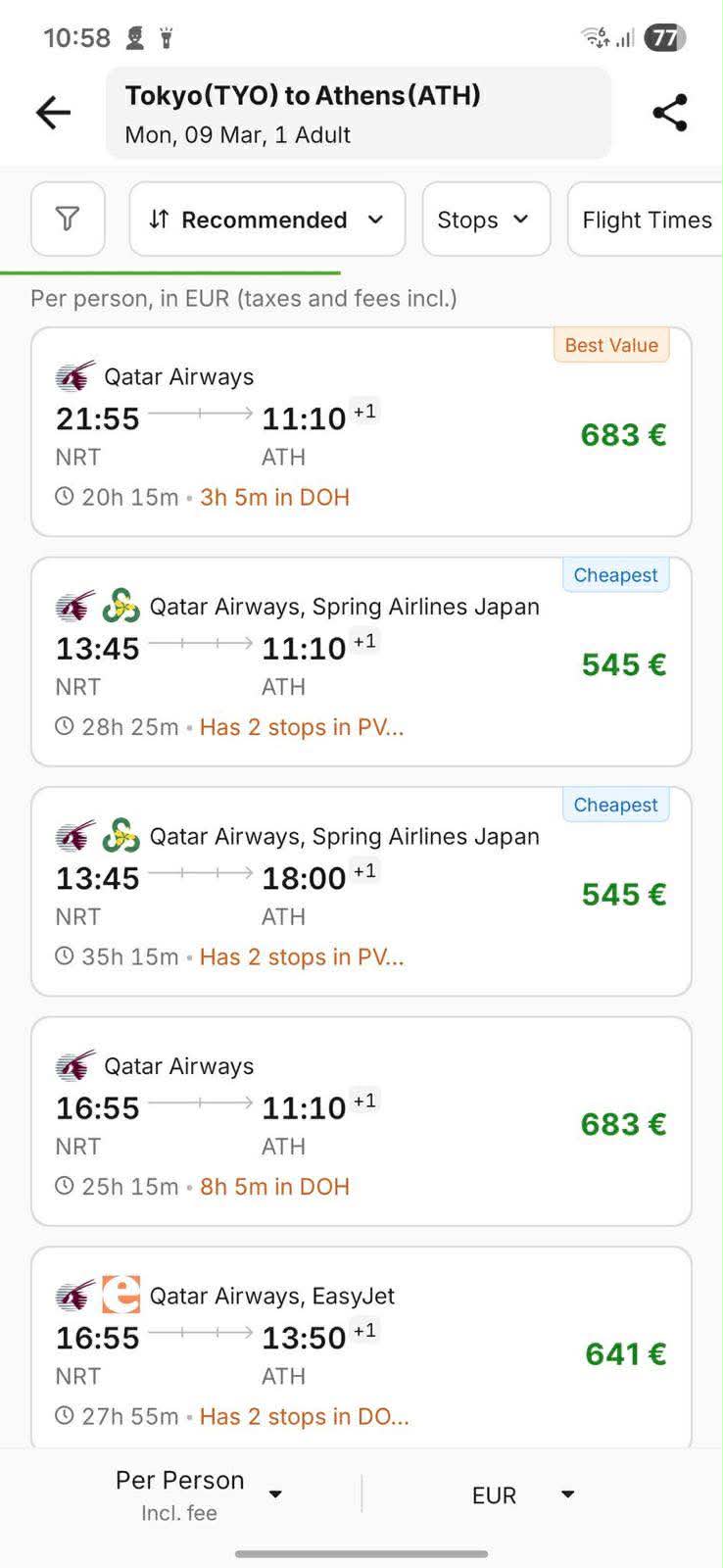This screenshot has width=723, height=1568.
Task: Expand the Stops filter dropdown
Action: coord(485,220)
